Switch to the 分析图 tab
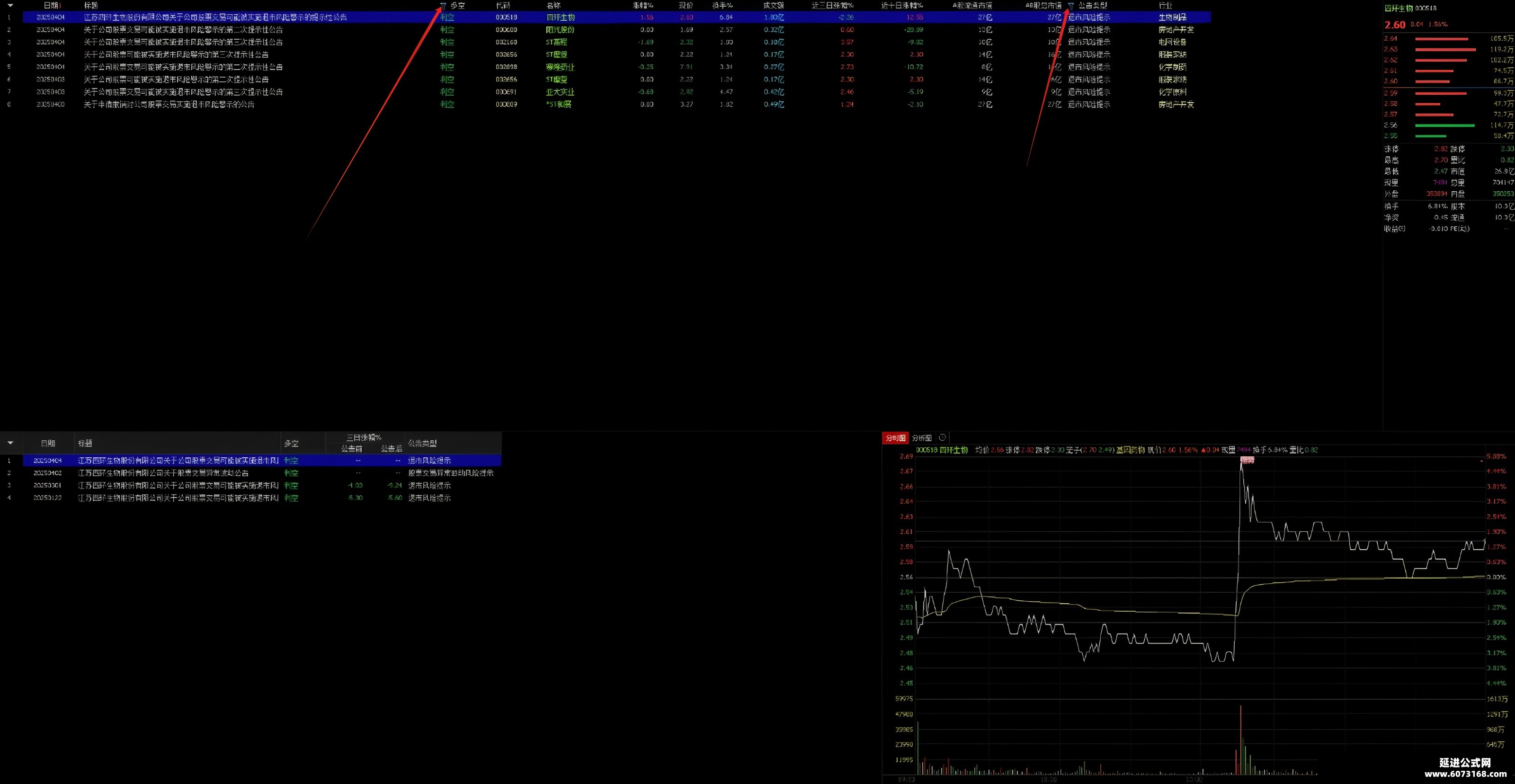1515x784 pixels. click(922, 437)
